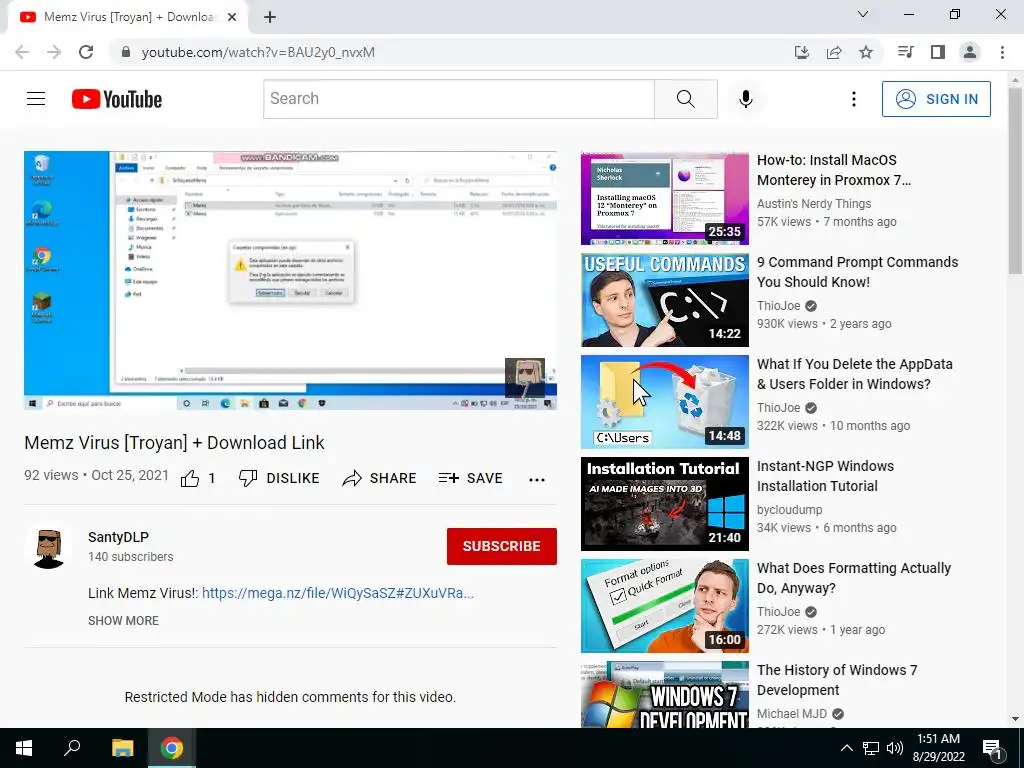Screen dimensions: 1024x768
Task: Share the video via SHARE button
Action: pos(379,478)
